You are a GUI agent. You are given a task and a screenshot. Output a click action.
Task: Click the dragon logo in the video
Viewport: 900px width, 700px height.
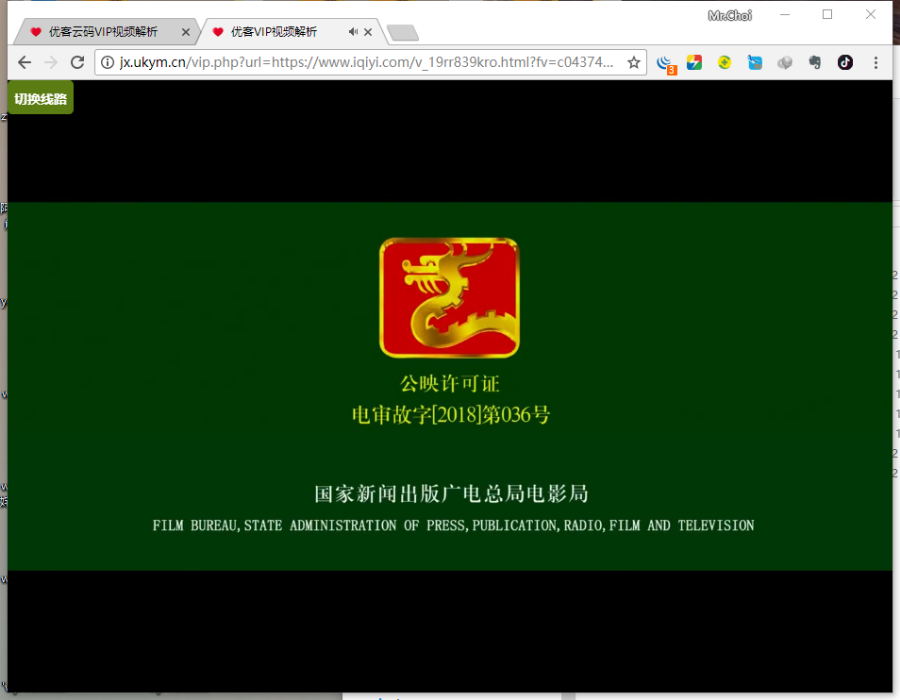tap(449, 297)
